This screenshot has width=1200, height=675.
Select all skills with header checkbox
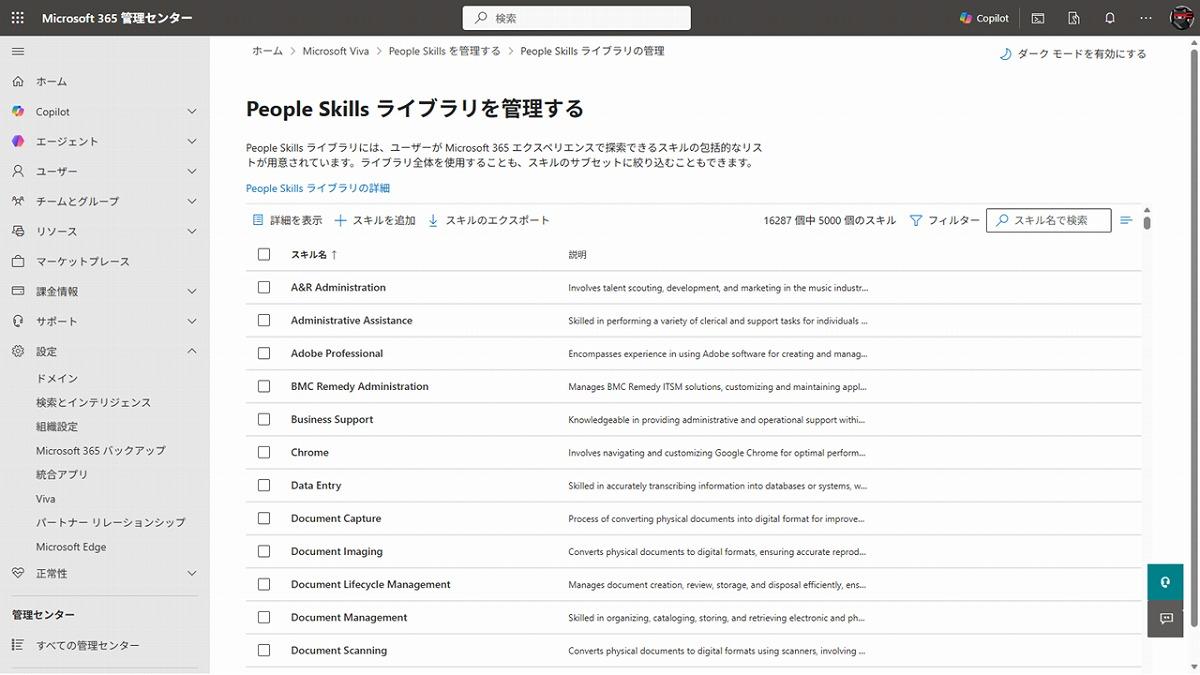point(264,254)
